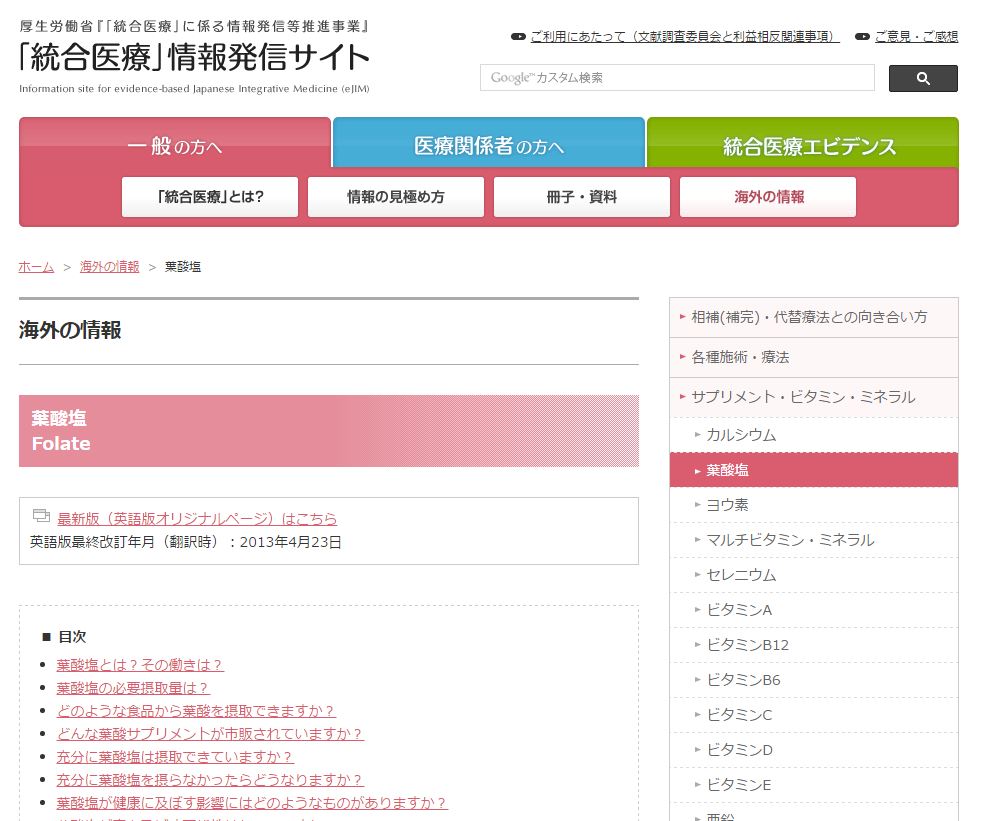Expand the 各種施術・療法 sidebar section
1003x821 pixels.
tap(740, 357)
